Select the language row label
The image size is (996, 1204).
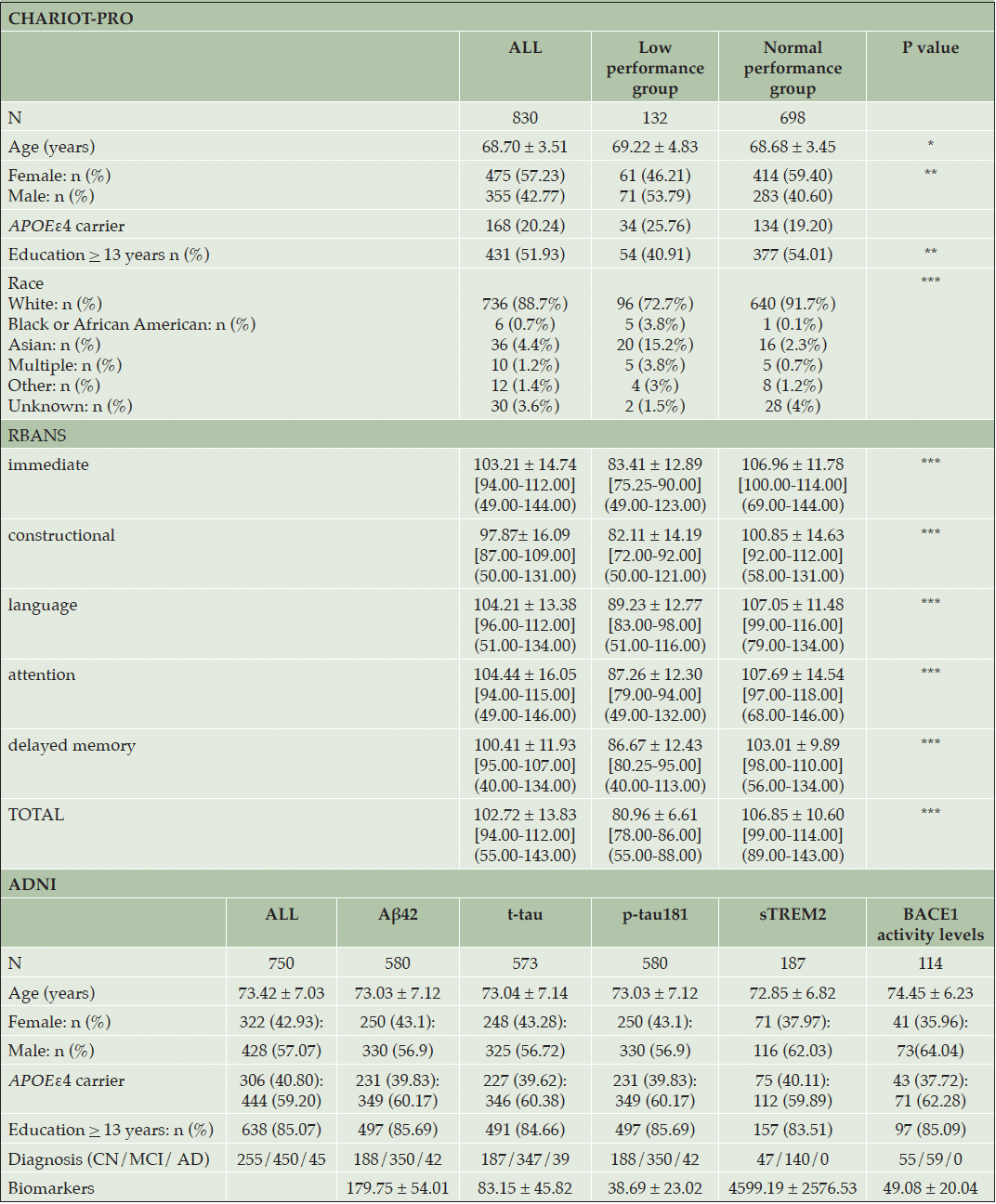point(43,605)
